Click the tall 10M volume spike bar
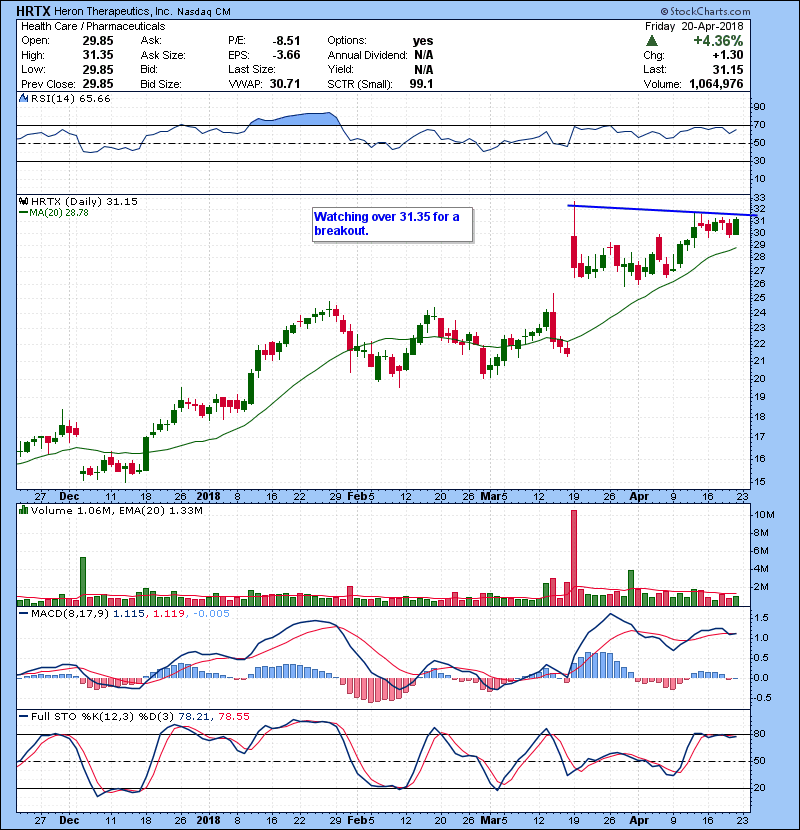This screenshot has width=800, height=830. 574,558
